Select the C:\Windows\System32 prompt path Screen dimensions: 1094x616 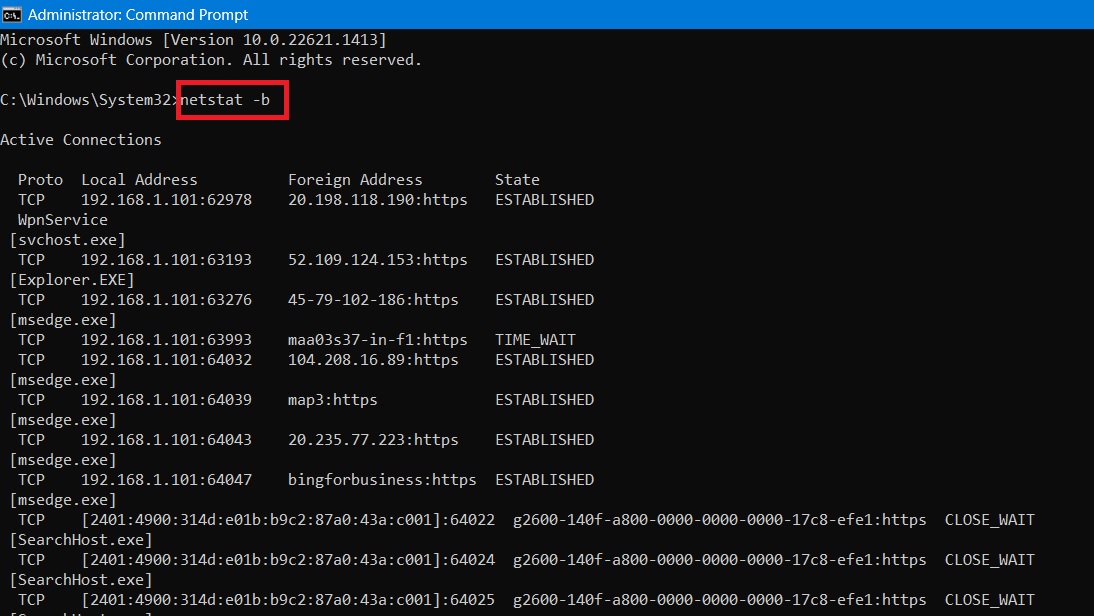[x=87, y=99]
